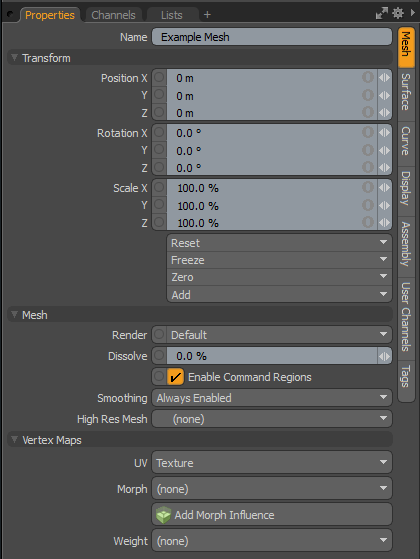Click the Scale Z slider arrows icon
Screen dimensions: 420x559
(384, 222)
